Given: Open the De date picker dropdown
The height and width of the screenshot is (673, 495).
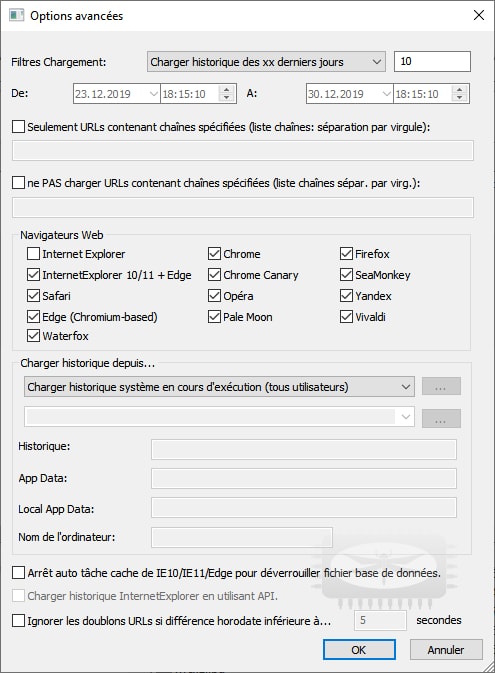Looking at the screenshot, I should click(153, 94).
